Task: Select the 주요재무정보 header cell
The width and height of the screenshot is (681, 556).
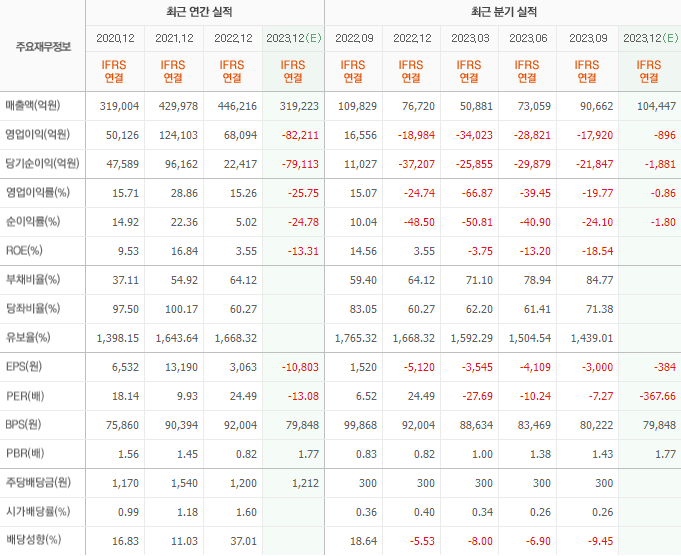Action: point(43,46)
